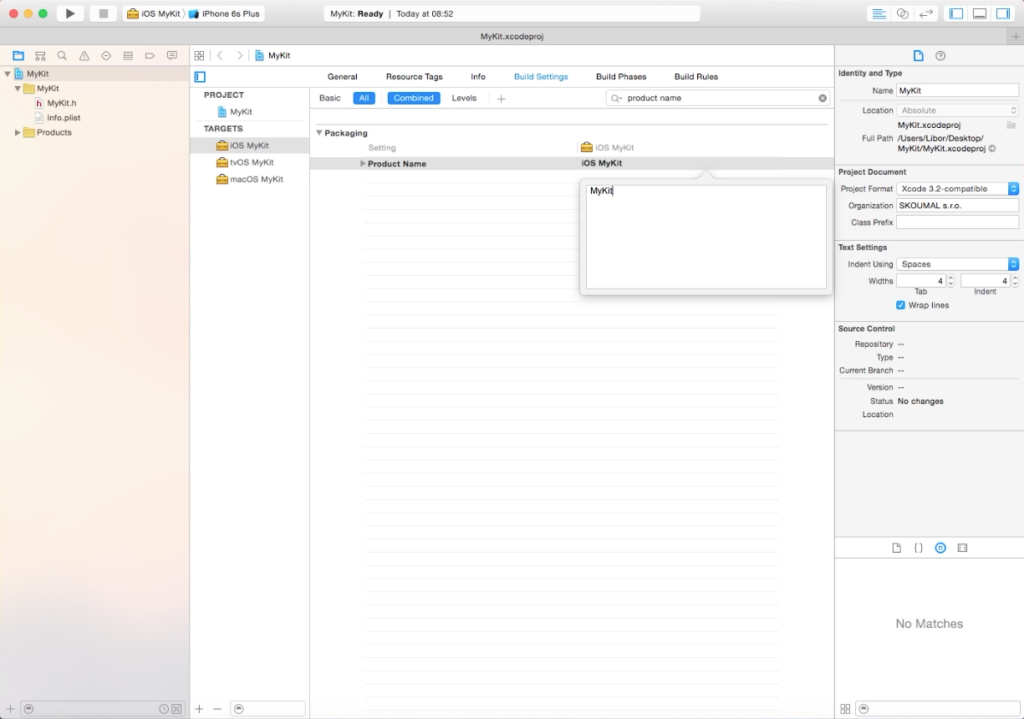Viewport: 1024px width, 719px height.
Task: Choose the iPhone 6s Plus destination
Action: [x=225, y=13]
